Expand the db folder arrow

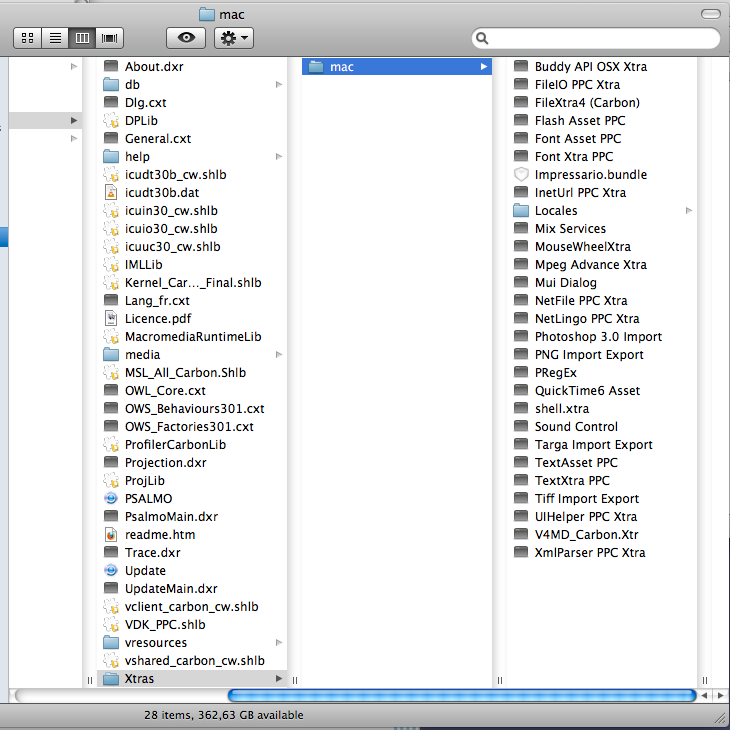pyautogui.click(x=279, y=84)
